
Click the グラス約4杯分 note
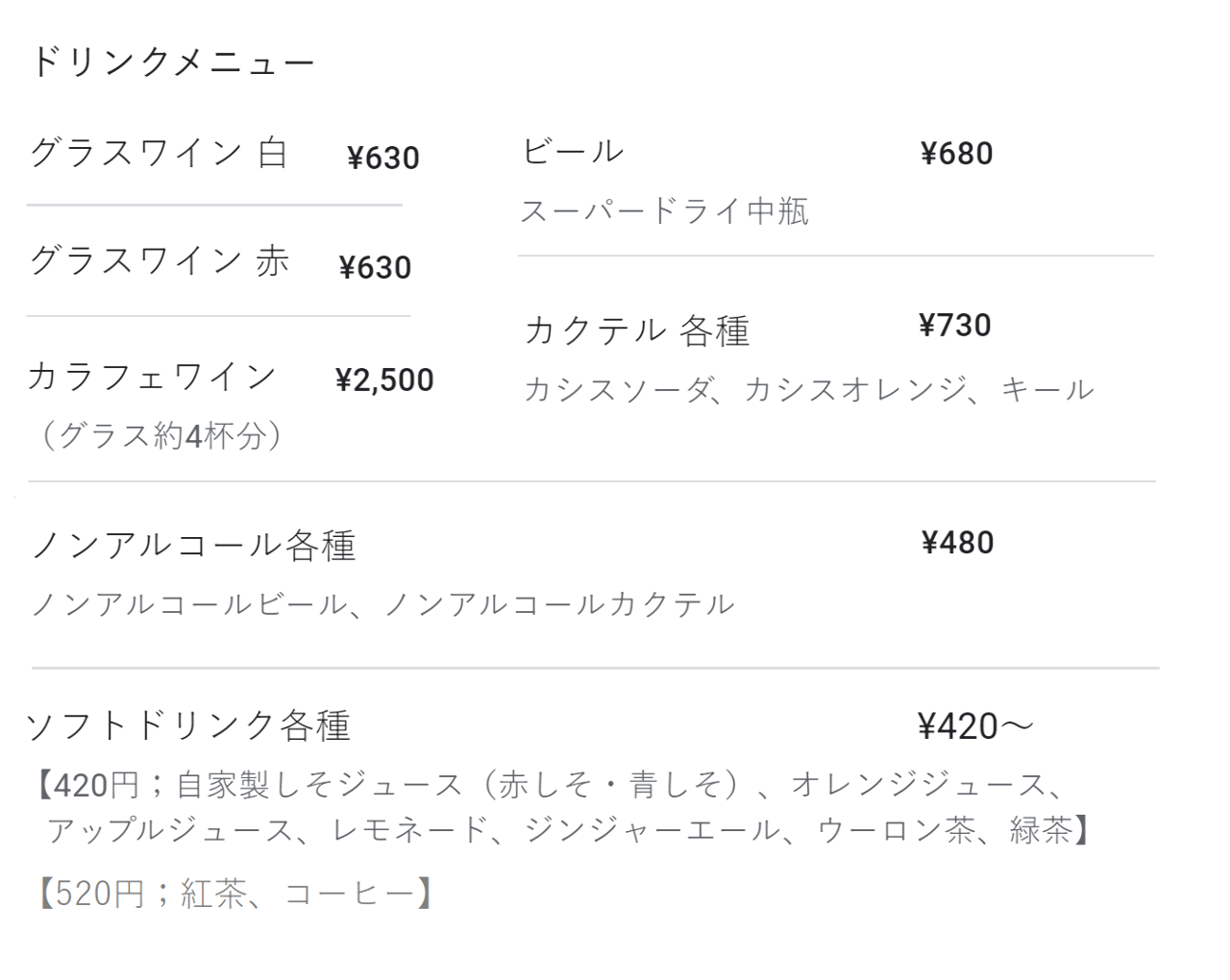pos(160,436)
